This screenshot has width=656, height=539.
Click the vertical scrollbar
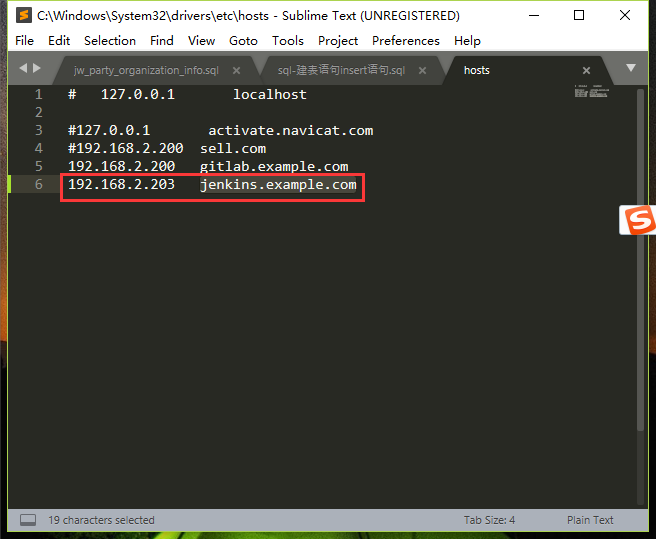click(640, 259)
